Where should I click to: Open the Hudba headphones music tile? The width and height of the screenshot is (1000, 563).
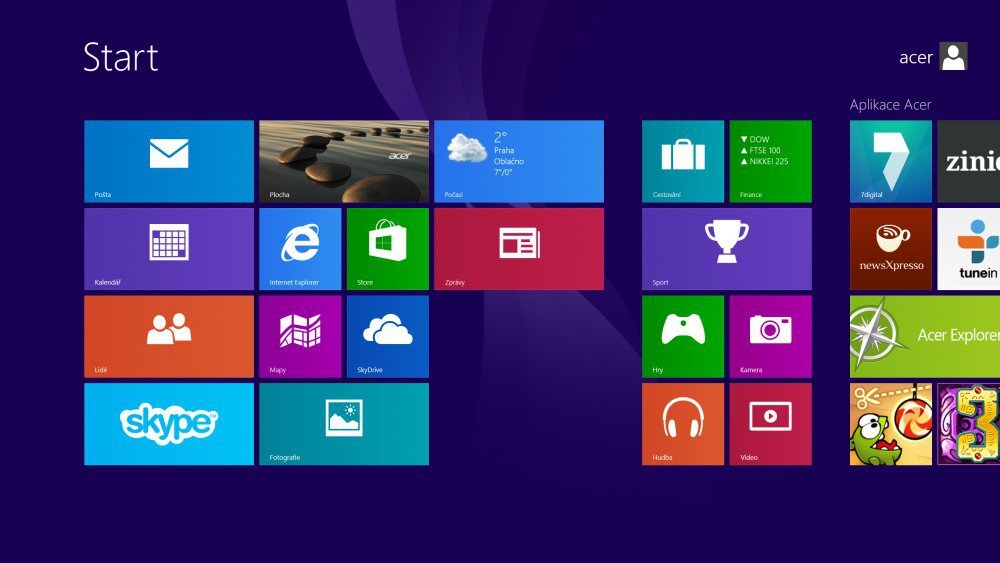point(682,423)
